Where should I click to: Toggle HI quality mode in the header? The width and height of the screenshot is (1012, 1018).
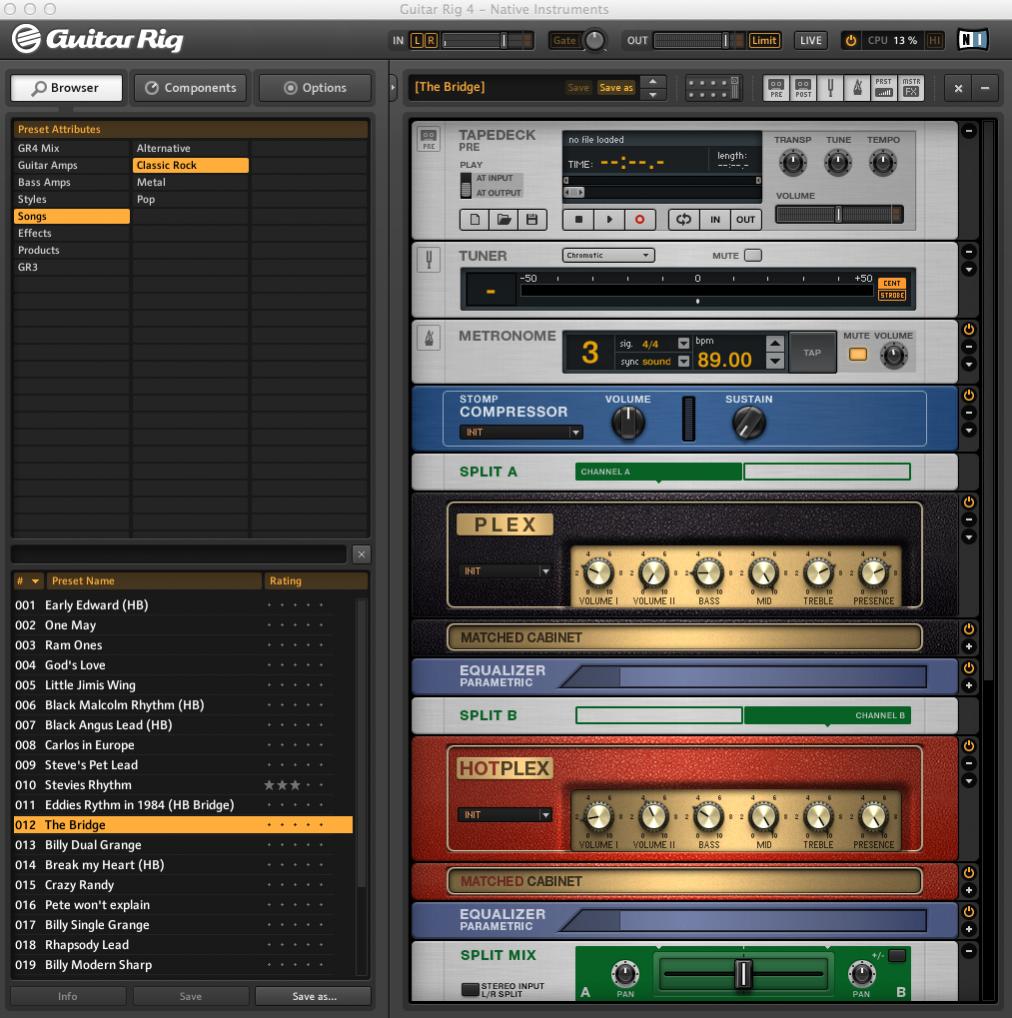pyautogui.click(x=934, y=40)
